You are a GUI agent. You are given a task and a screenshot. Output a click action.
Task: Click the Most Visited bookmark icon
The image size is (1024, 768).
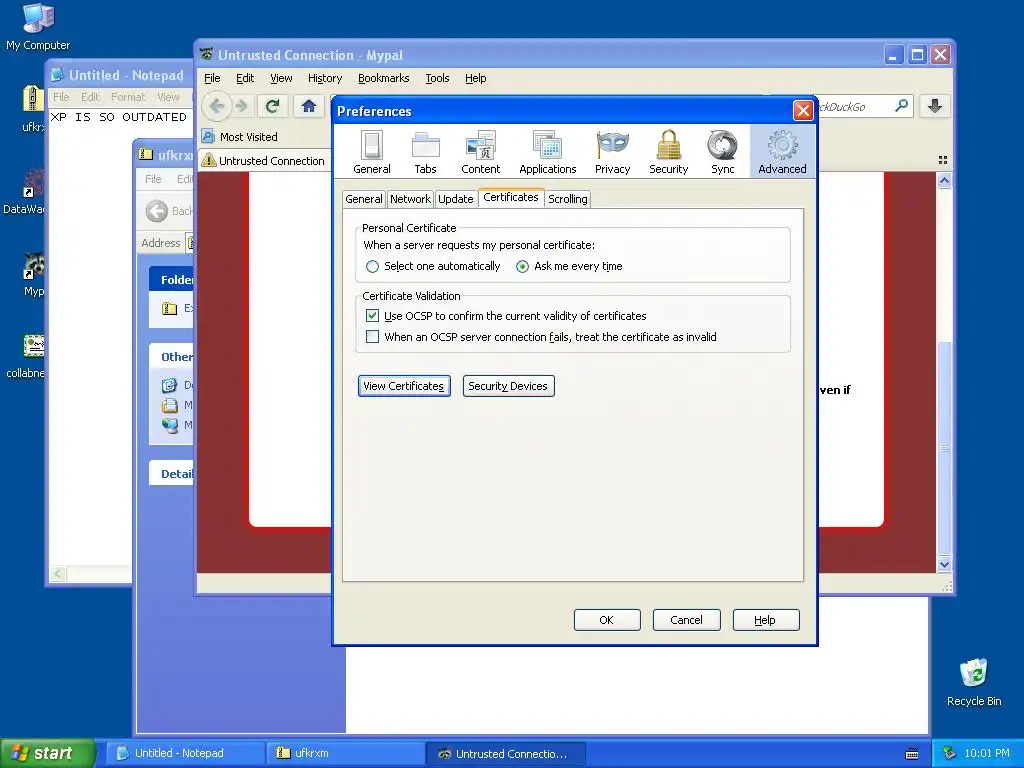pos(208,136)
